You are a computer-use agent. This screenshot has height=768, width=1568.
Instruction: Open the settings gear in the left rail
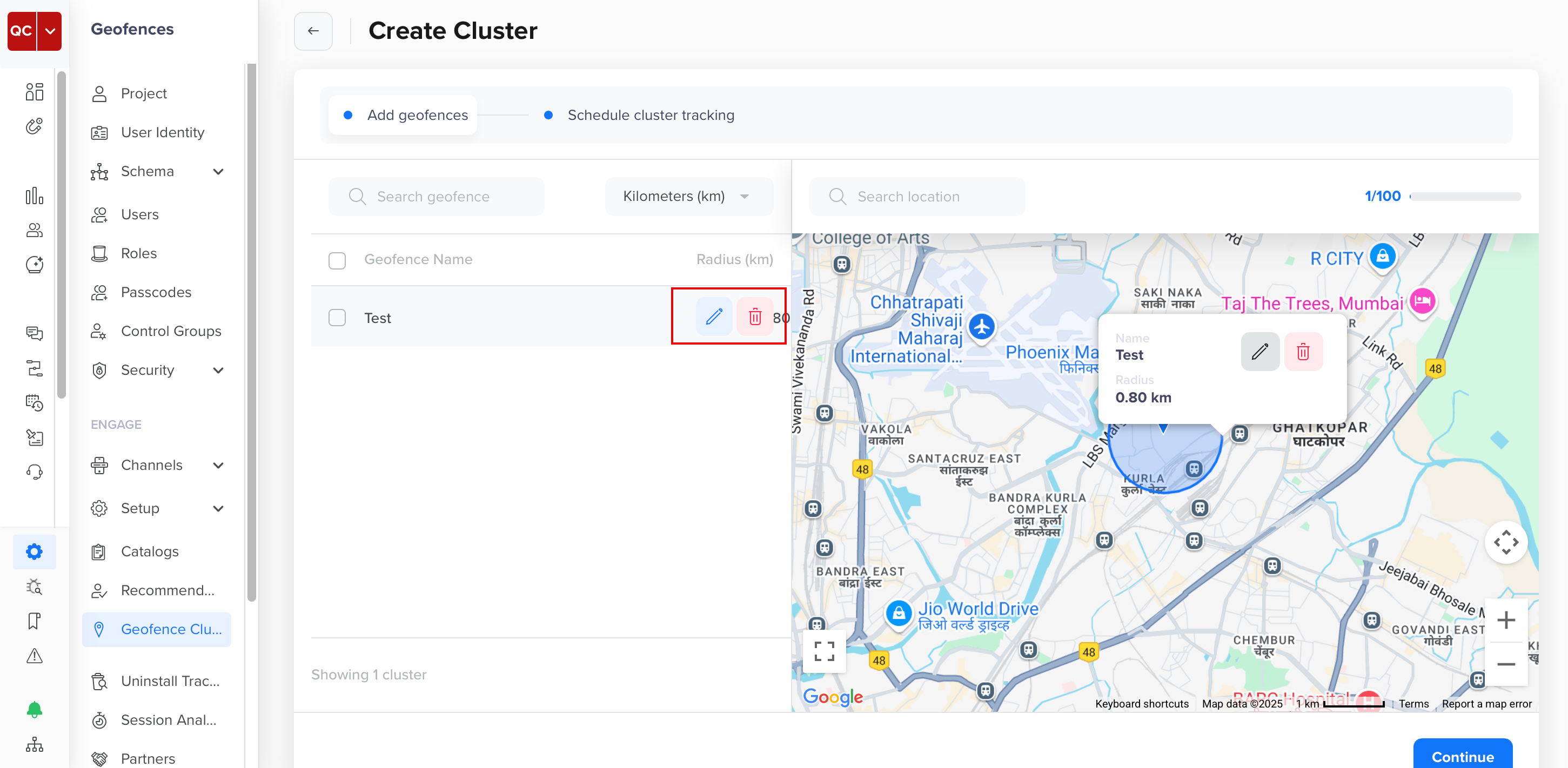click(x=34, y=551)
